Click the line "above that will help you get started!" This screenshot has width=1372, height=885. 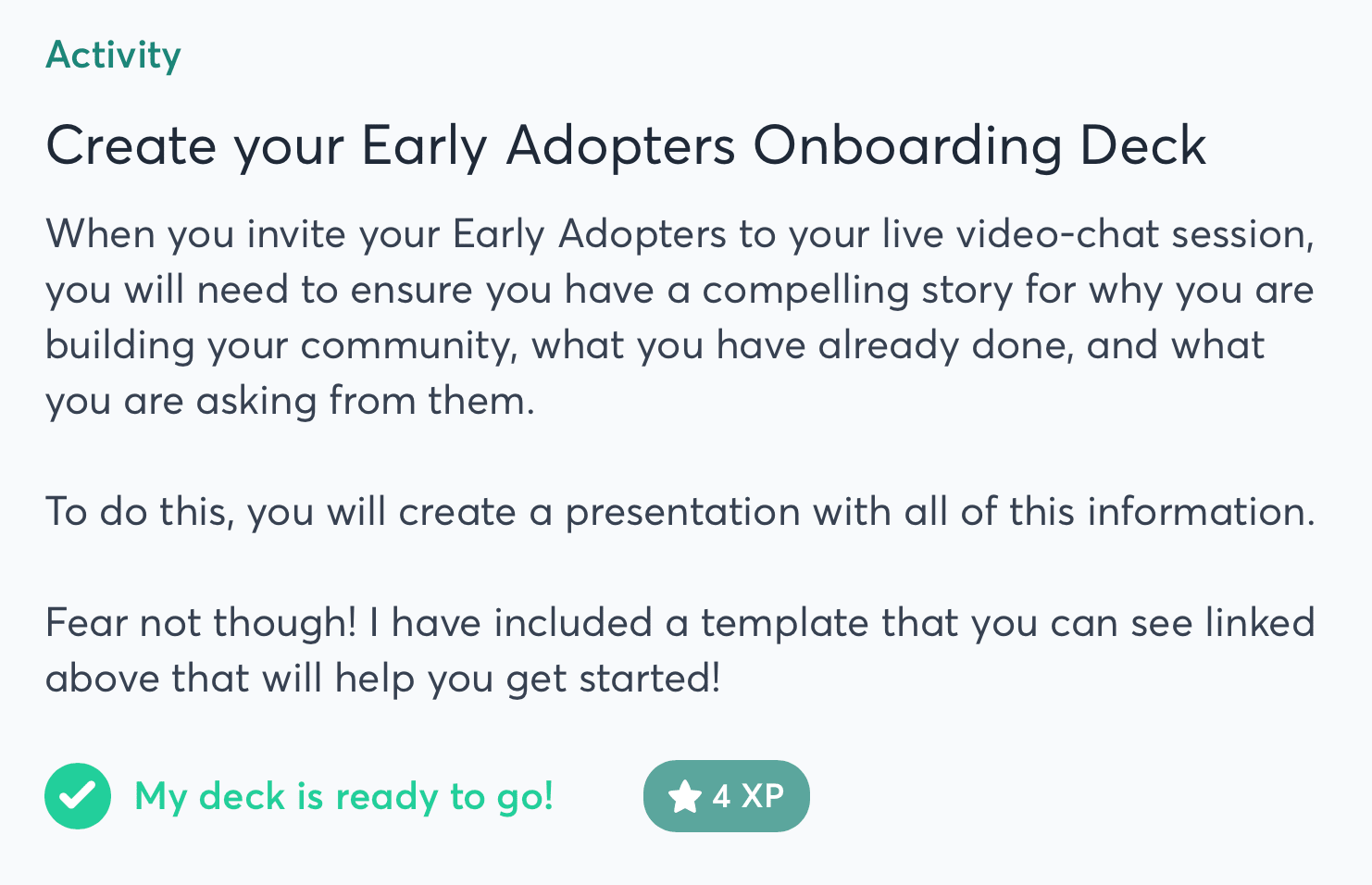click(382, 679)
